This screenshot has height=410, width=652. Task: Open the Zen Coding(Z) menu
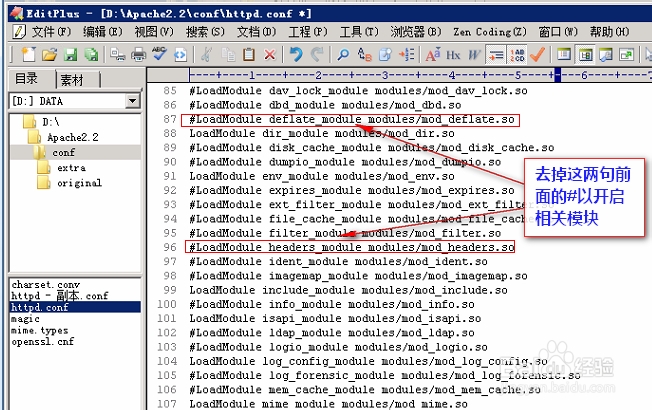(x=490, y=32)
